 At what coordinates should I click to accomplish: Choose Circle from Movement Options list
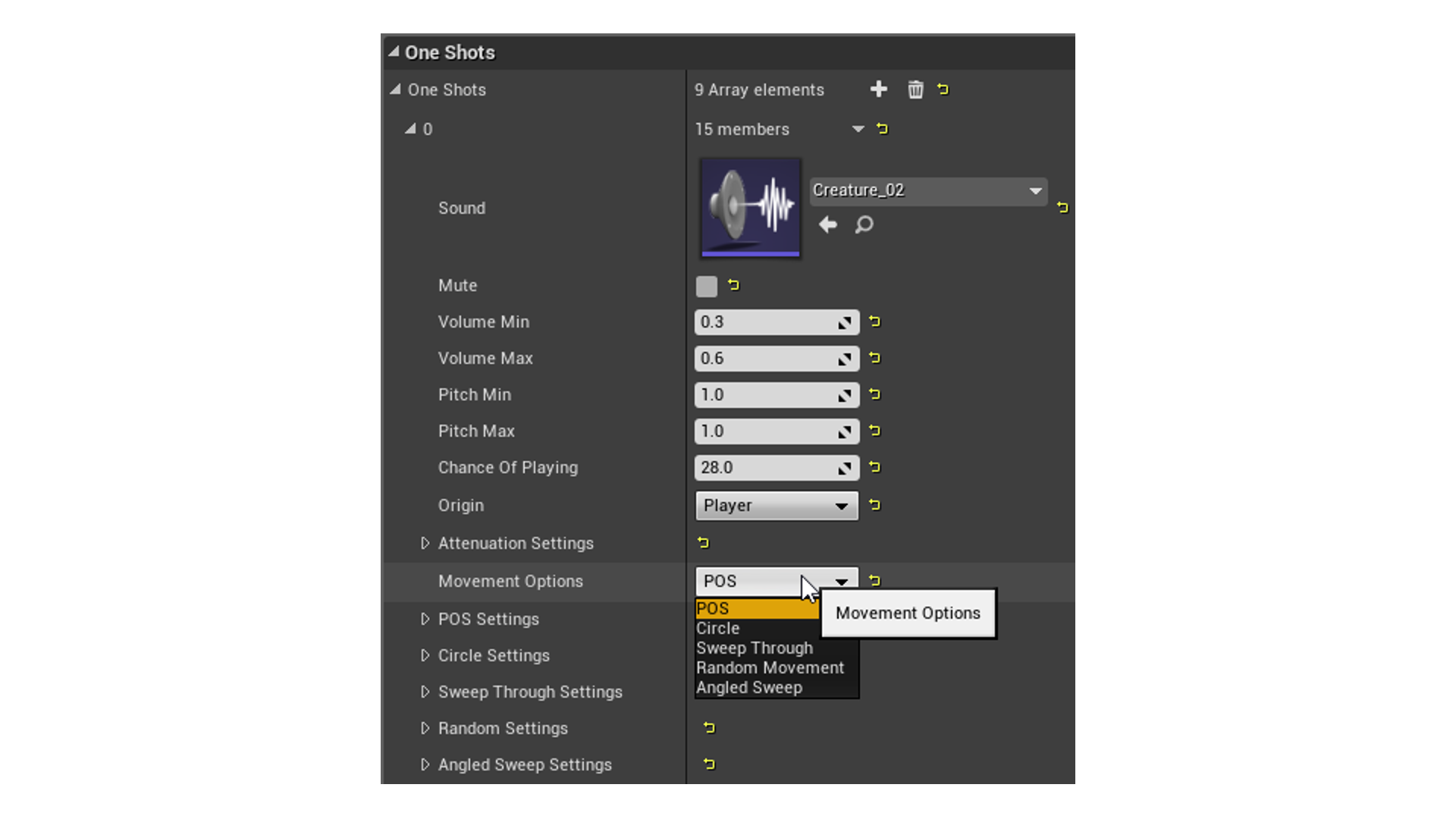718,629
